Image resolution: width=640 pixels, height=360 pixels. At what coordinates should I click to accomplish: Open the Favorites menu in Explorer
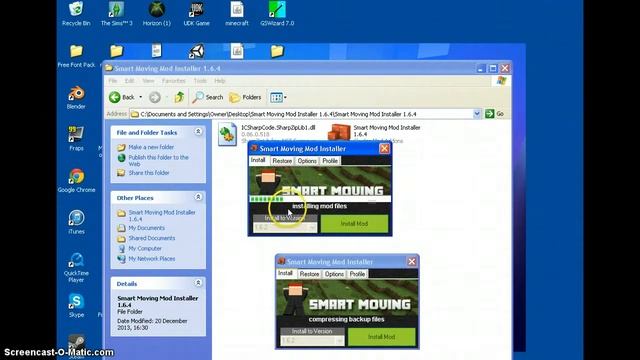[173, 81]
